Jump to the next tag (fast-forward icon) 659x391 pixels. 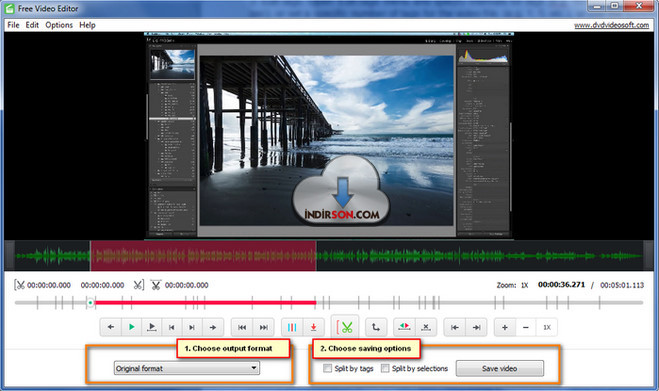[264, 327]
